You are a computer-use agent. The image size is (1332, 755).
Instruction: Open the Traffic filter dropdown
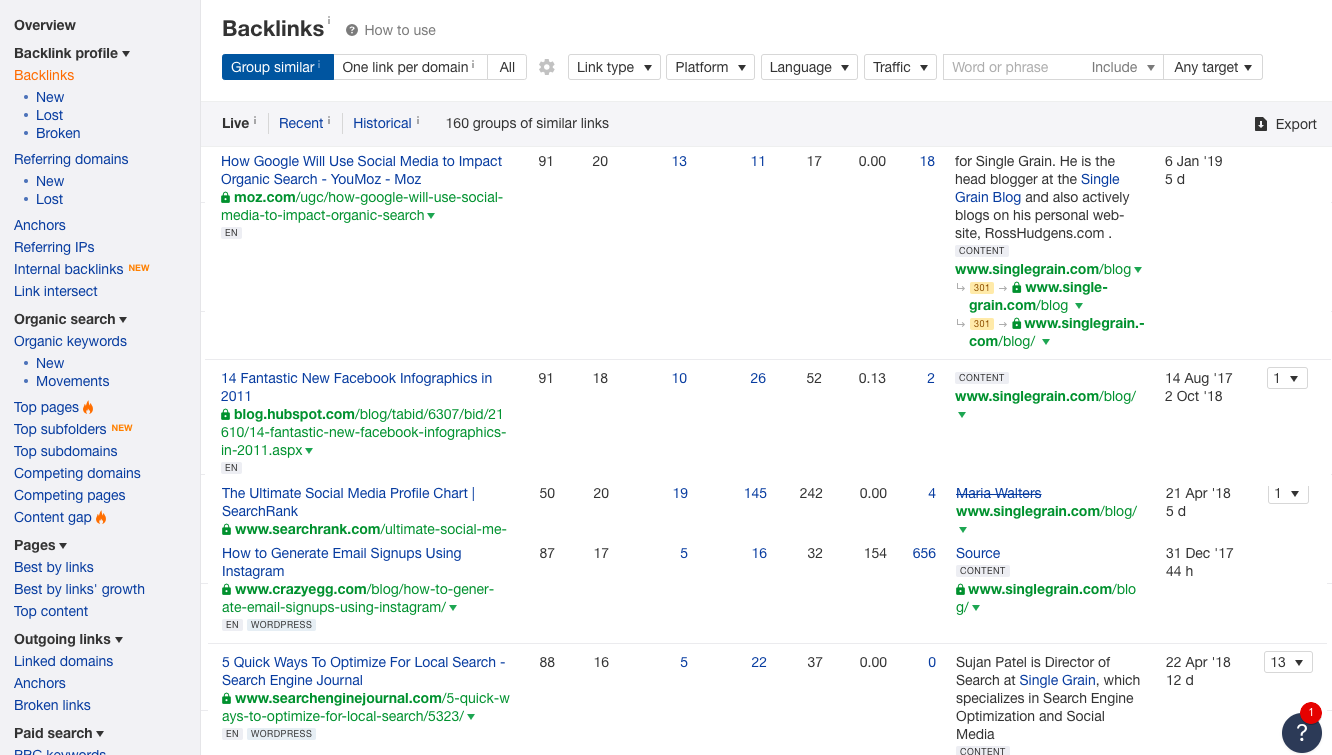900,67
